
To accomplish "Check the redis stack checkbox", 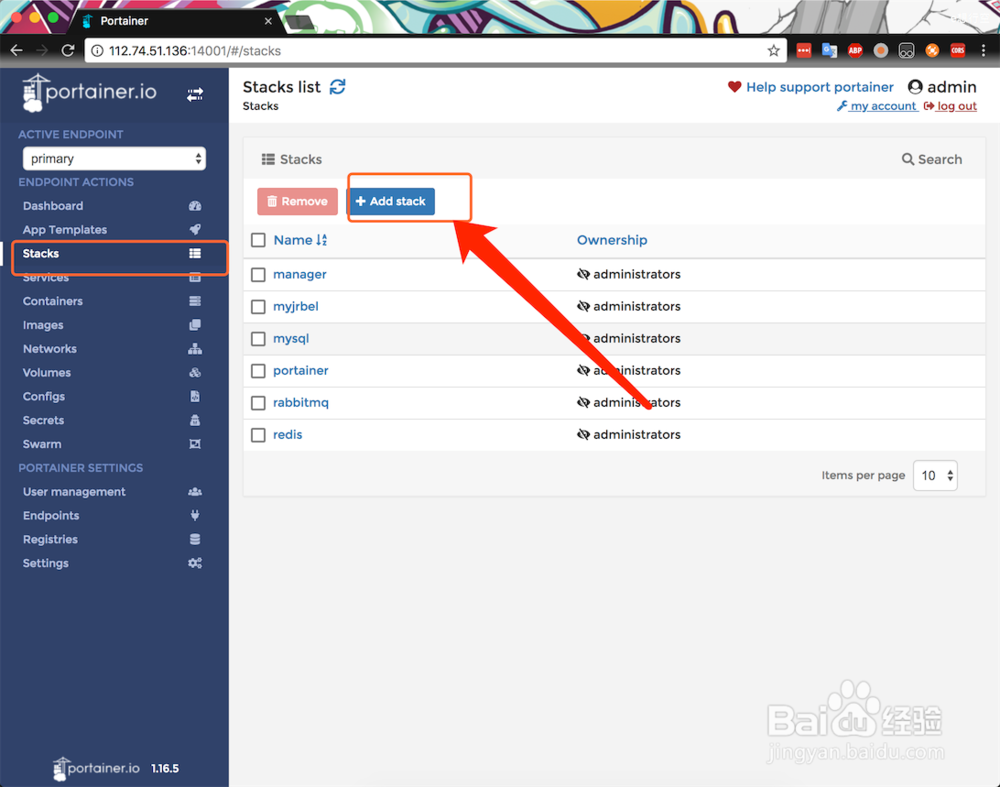I will (x=258, y=435).
